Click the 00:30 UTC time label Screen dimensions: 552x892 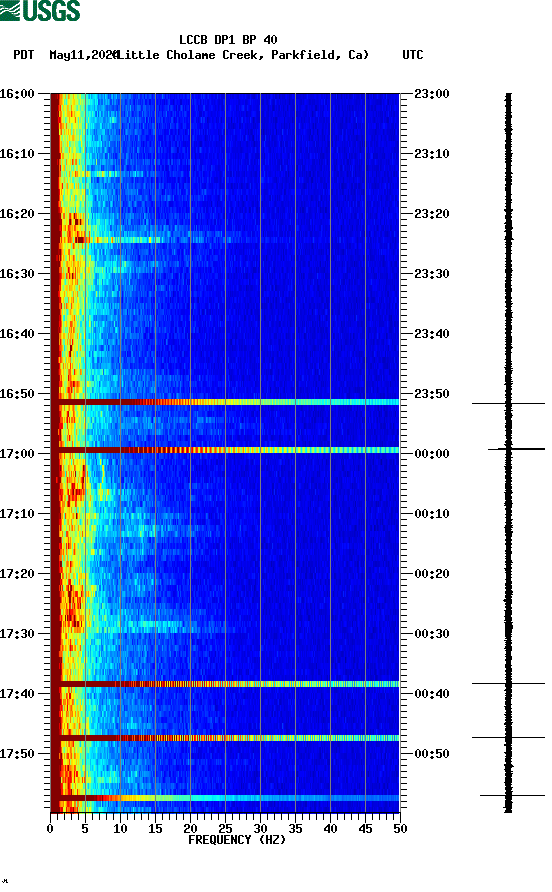tap(432, 634)
